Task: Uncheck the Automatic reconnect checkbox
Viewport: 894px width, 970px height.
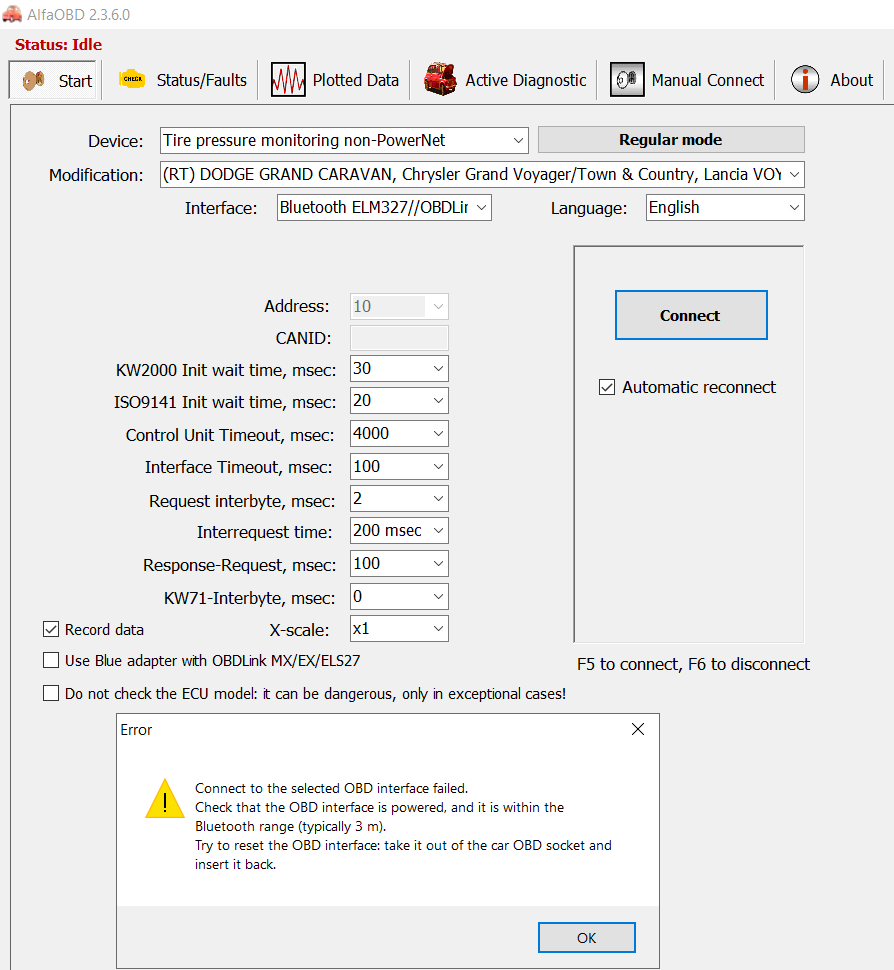Action: [606, 387]
